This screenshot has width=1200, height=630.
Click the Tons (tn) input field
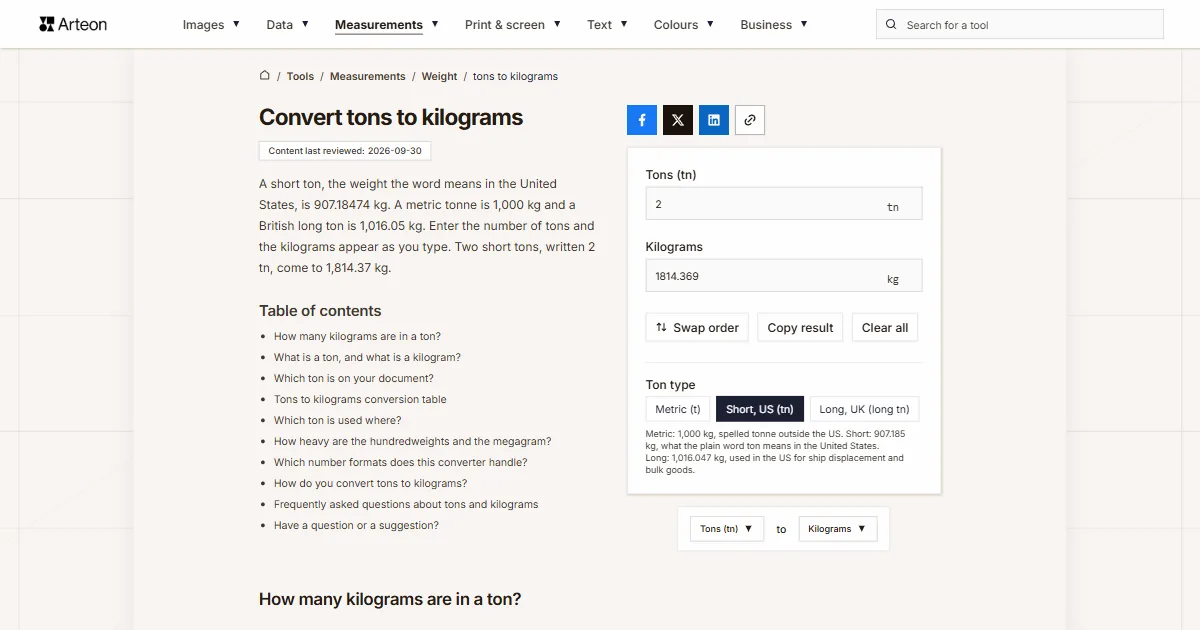pyautogui.click(x=784, y=204)
